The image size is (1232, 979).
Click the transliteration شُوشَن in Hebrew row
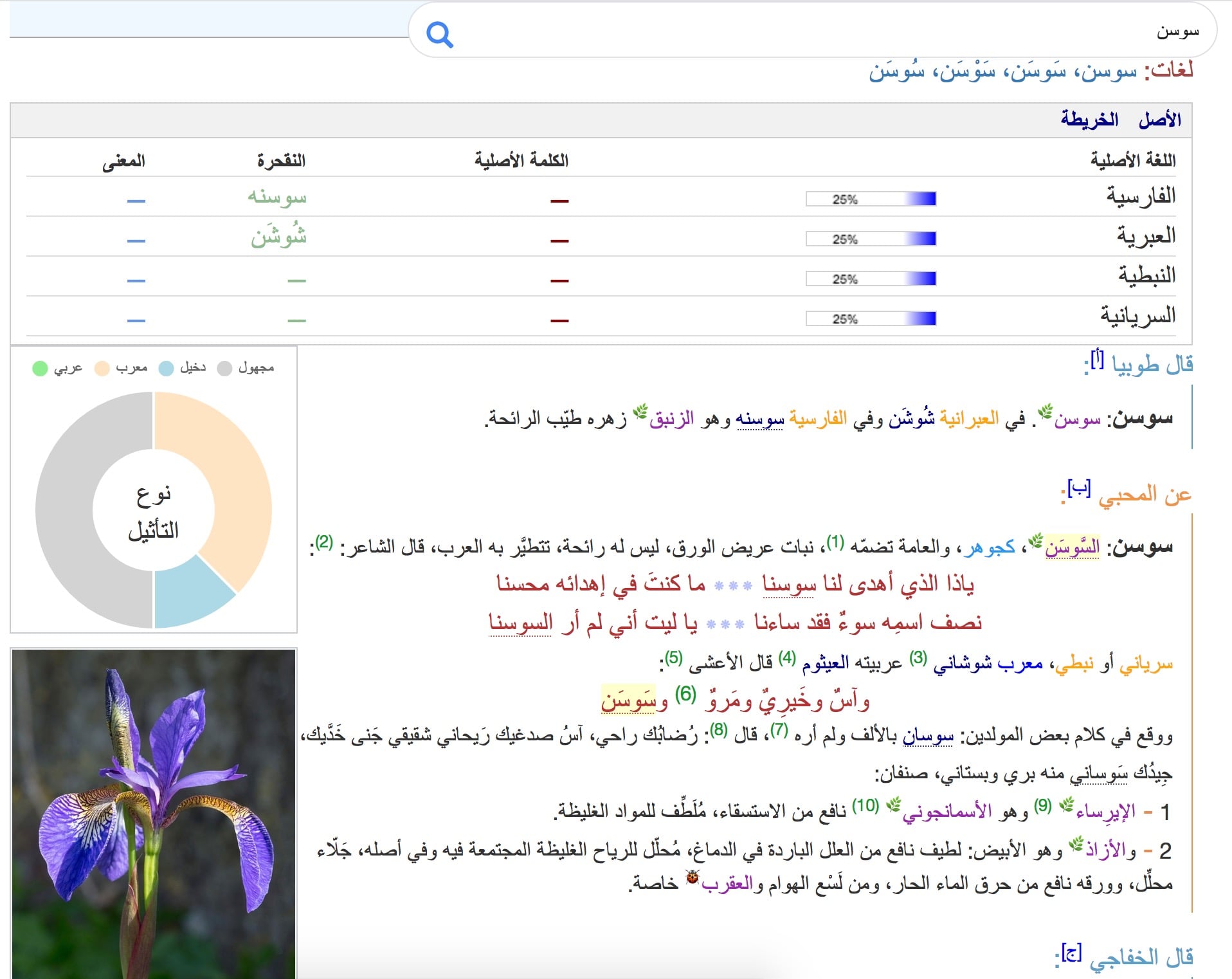click(278, 236)
